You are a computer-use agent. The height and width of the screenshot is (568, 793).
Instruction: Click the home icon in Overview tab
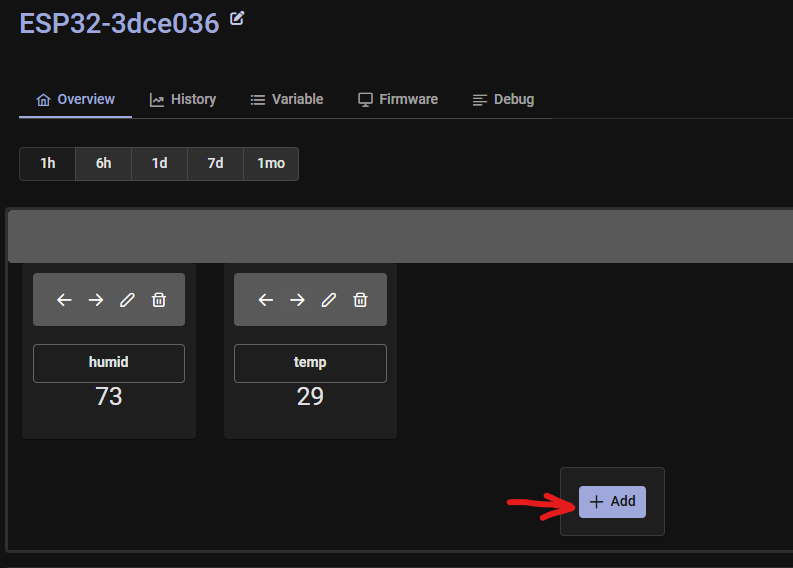coord(43,100)
